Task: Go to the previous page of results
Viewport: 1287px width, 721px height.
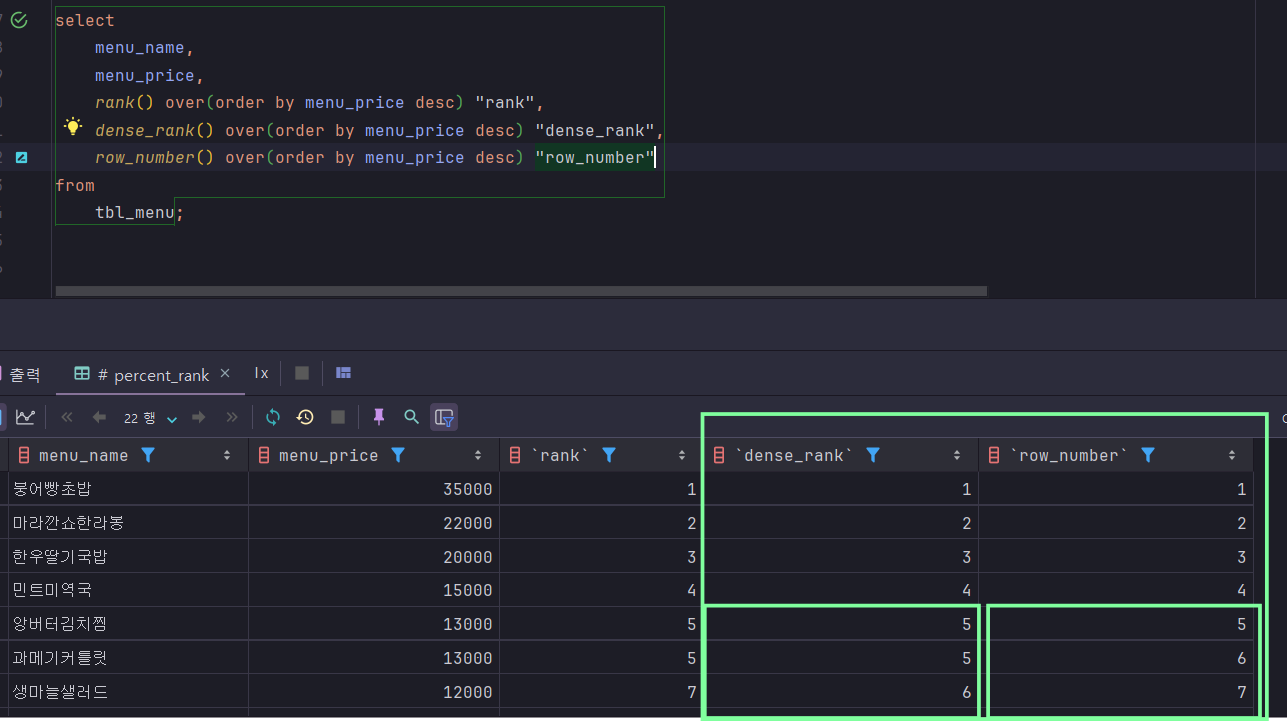Action: (x=99, y=417)
